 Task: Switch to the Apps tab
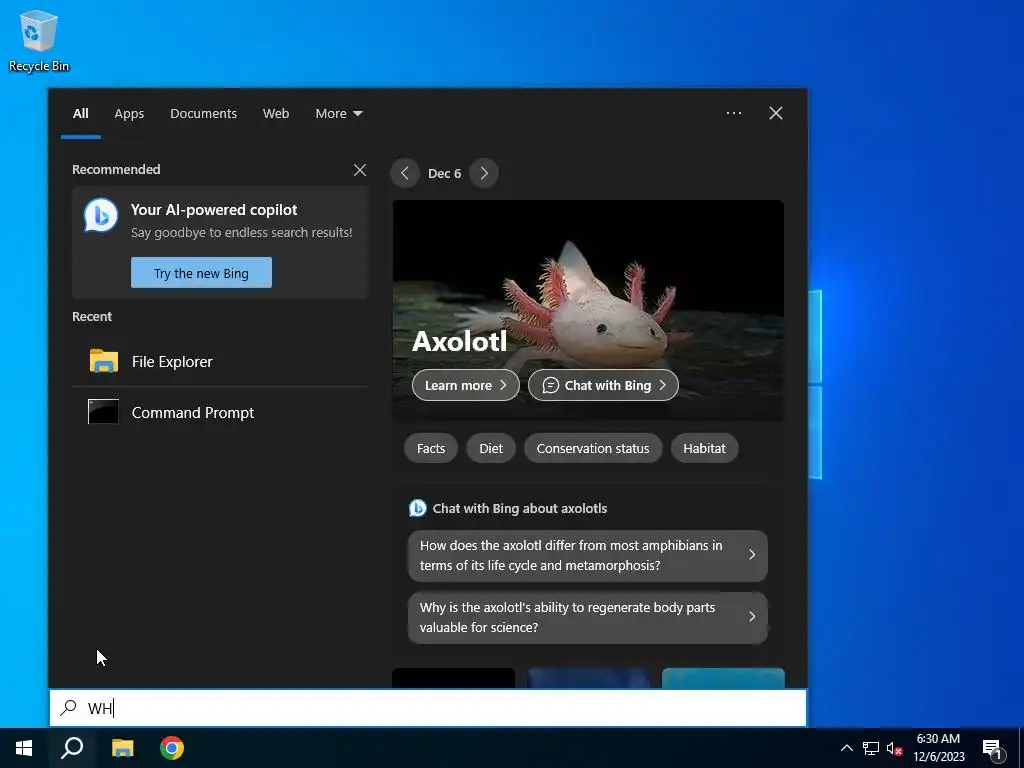pos(129,114)
